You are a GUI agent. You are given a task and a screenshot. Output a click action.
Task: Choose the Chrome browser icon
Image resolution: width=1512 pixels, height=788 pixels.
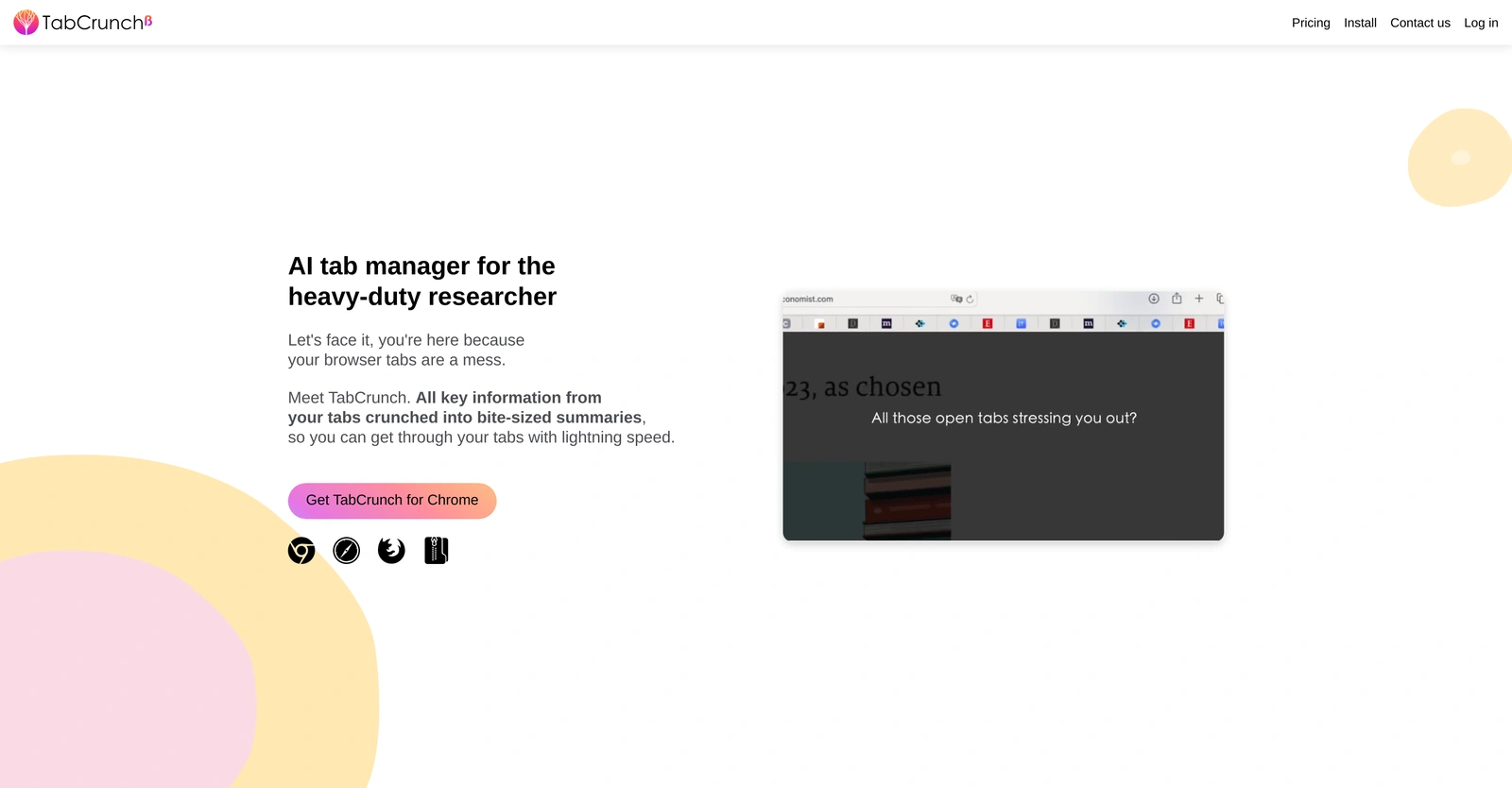click(301, 550)
